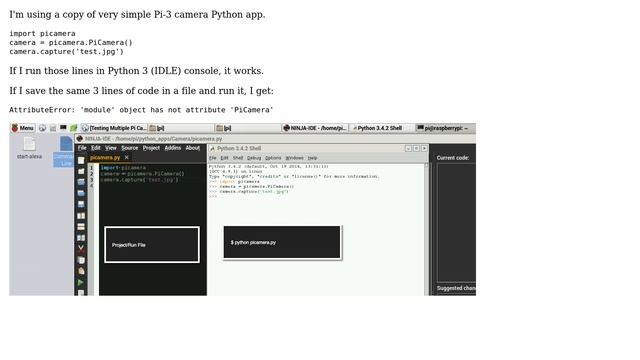The image size is (640, 360).
Task: Switch to Testing Multiple Pi Ca.. taskbar window
Action: click(114, 128)
